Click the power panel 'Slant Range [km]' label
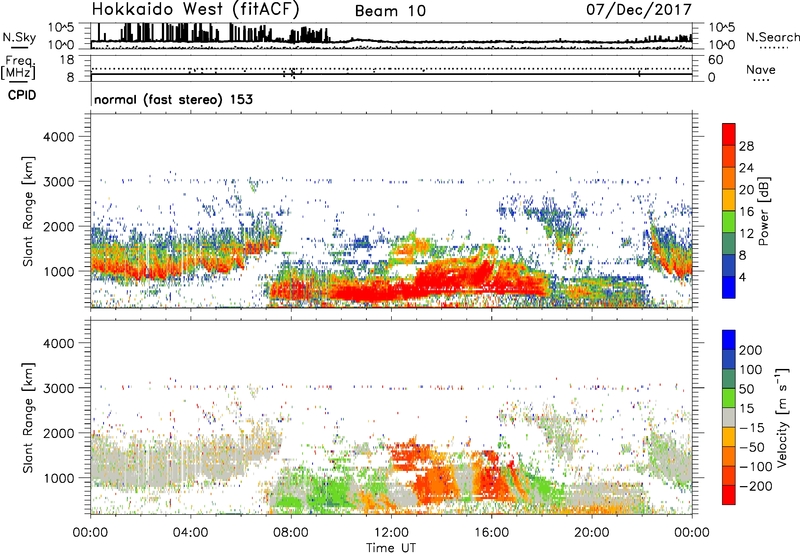 [28, 211]
